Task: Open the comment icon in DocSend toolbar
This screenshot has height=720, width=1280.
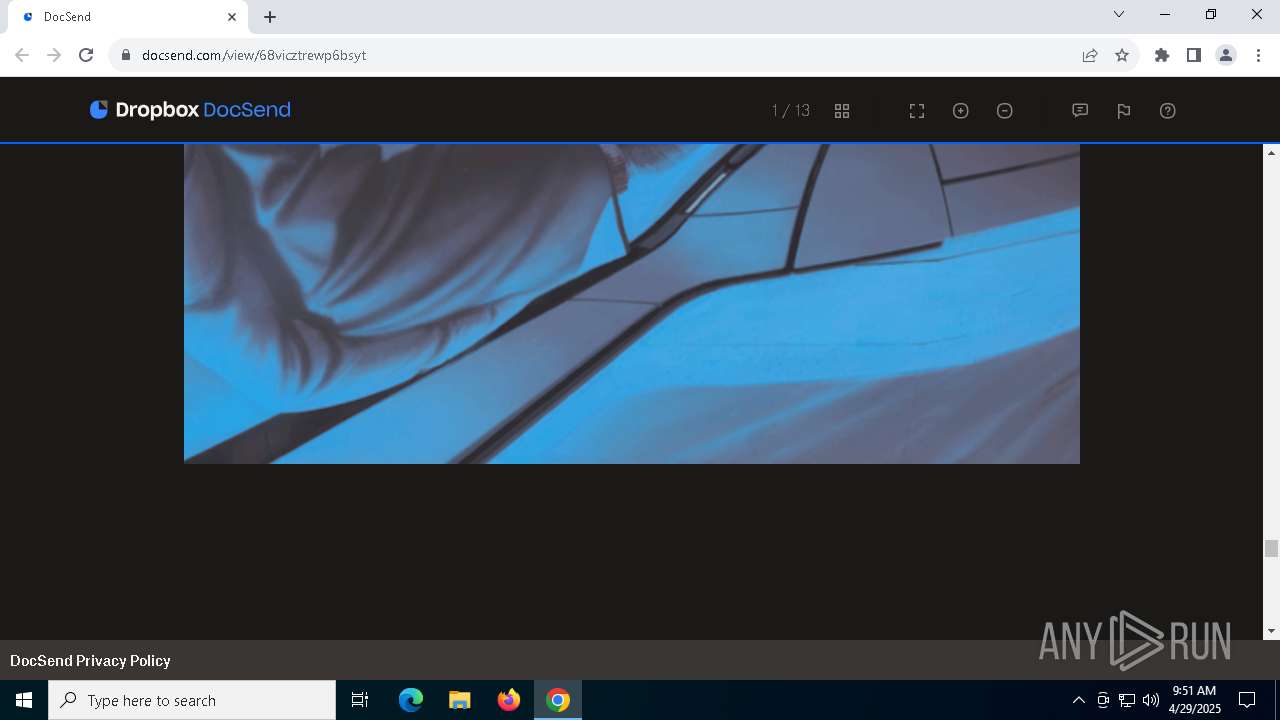Action: click(1080, 111)
